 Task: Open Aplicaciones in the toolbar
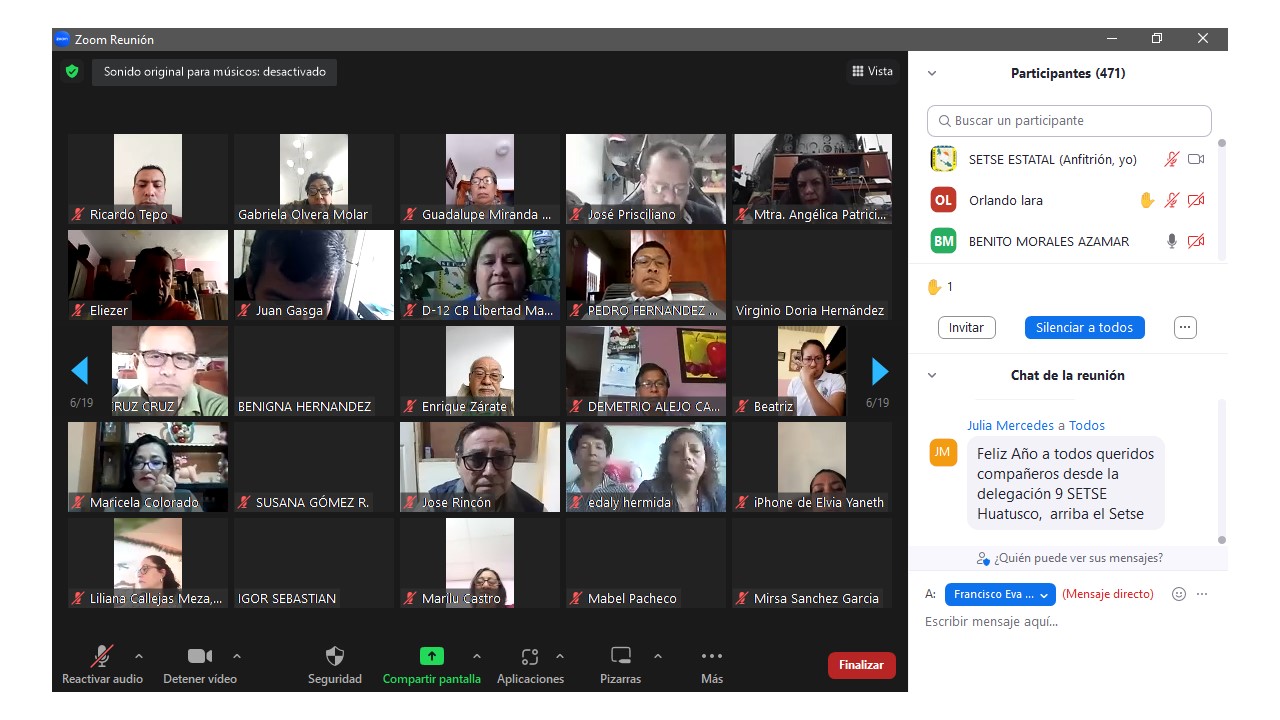tap(530, 657)
